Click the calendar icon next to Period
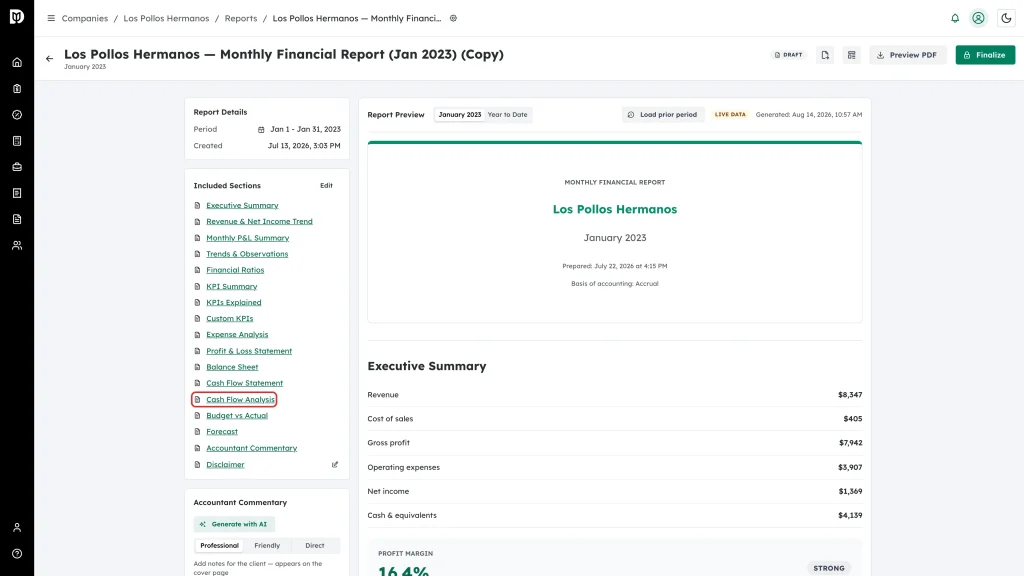The height and width of the screenshot is (576, 1024). click(261, 129)
